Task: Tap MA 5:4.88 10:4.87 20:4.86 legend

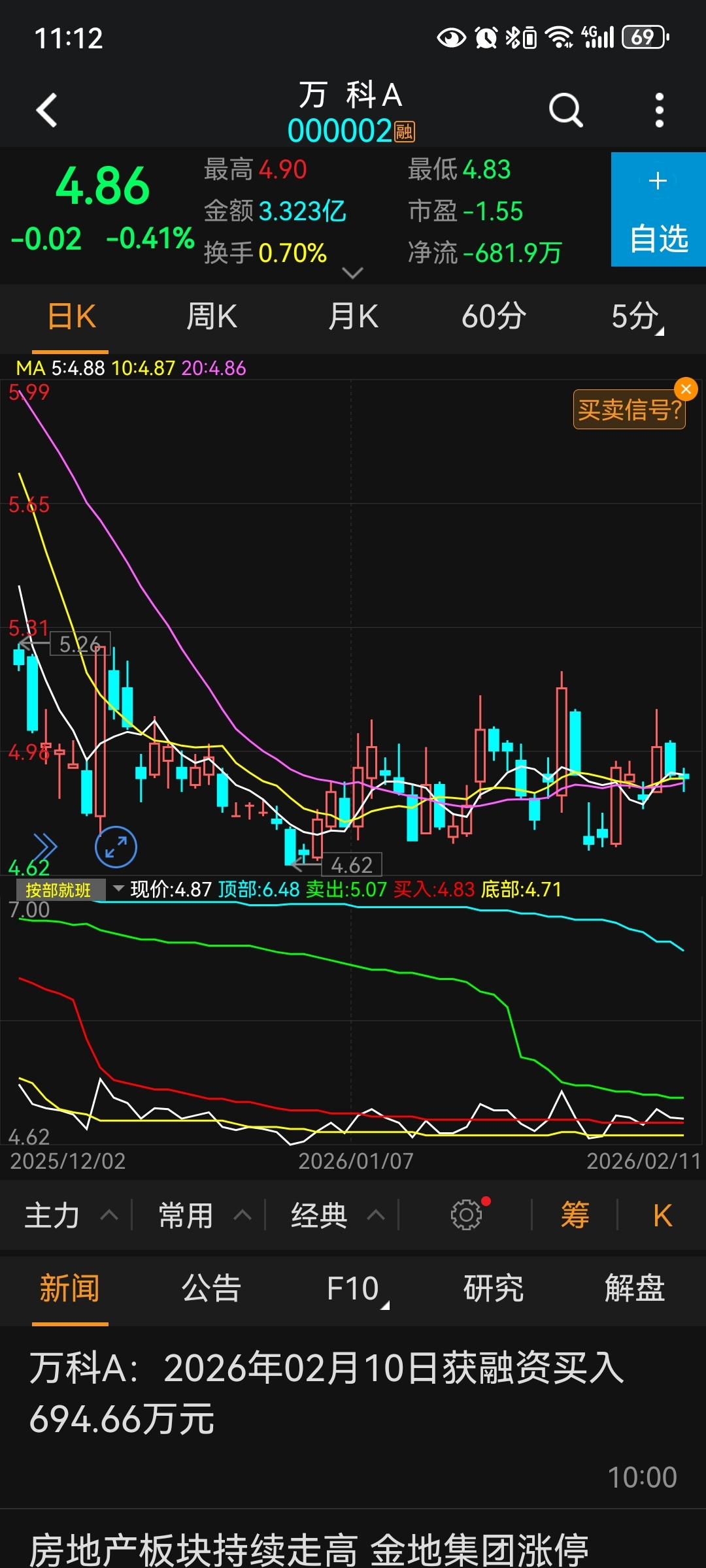Action: coord(131,368)
